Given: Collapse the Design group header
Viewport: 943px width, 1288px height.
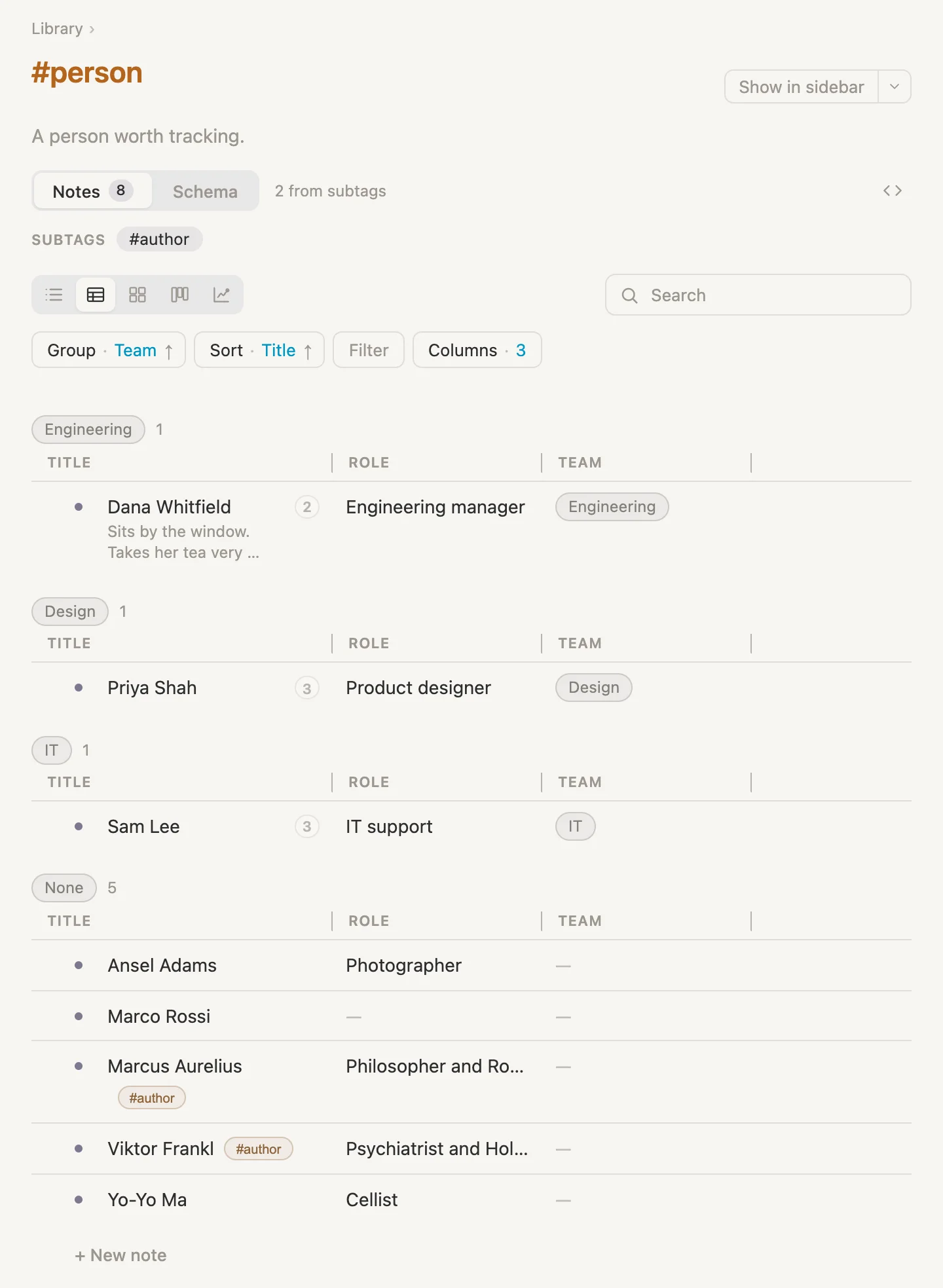Looking at the screenshot, I should point(70,612).
